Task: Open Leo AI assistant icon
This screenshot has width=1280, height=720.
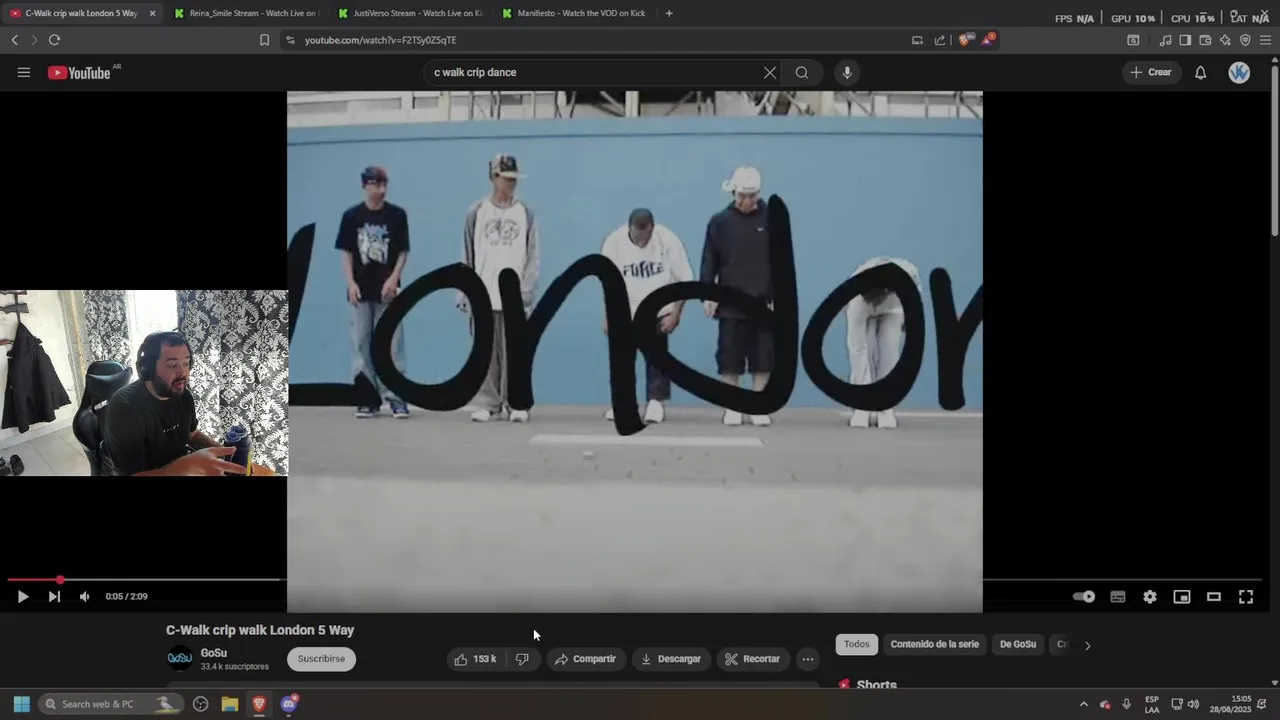Action: [x=1225, y=40]
